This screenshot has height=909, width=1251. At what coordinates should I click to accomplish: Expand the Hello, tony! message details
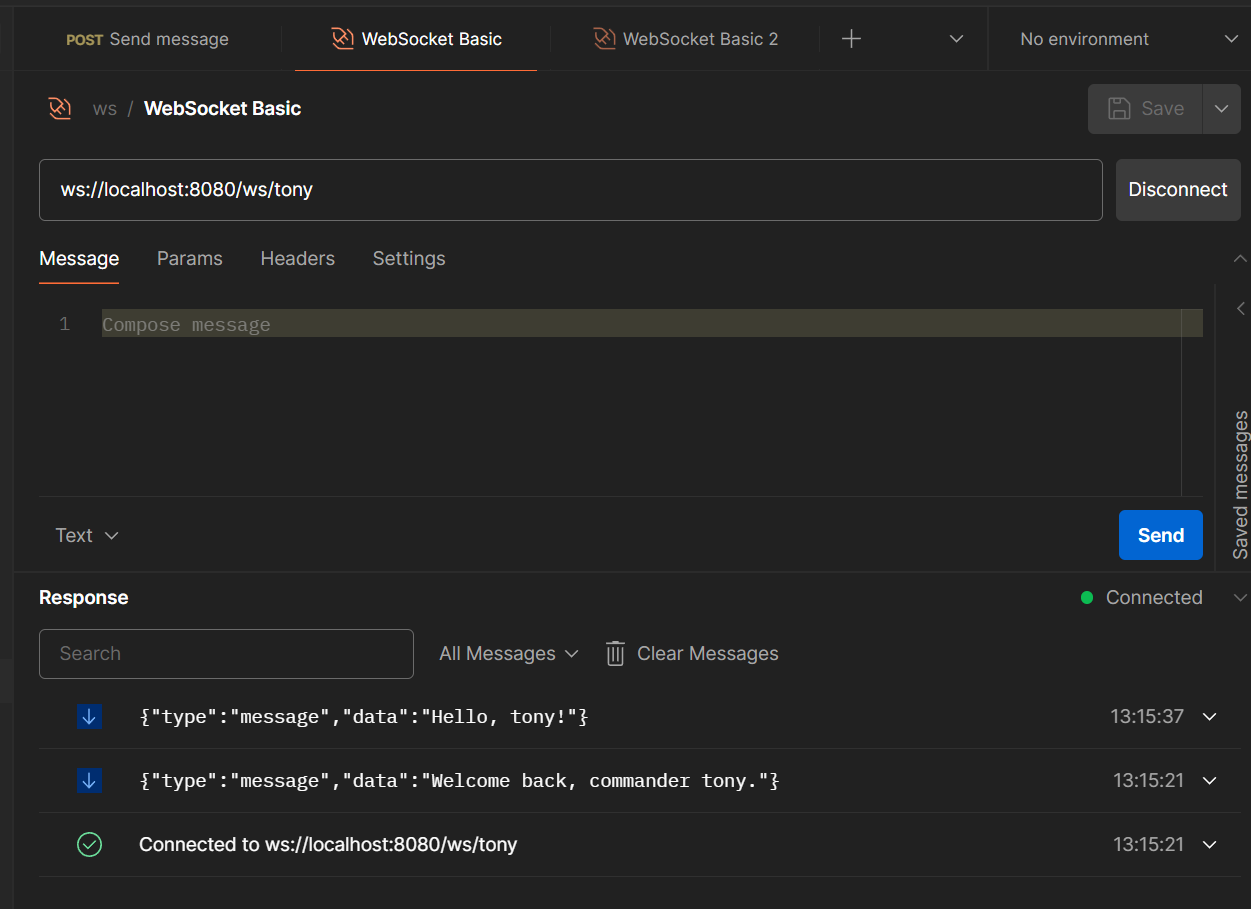(x=1210, y=716)
